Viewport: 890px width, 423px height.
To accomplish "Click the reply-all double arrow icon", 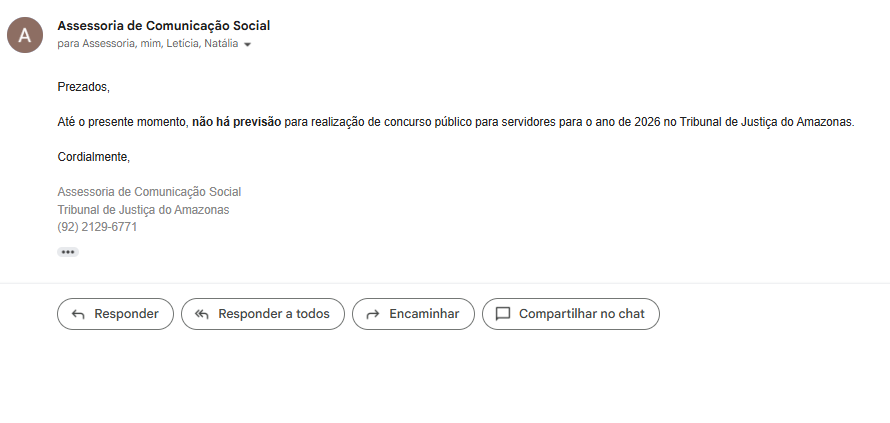I will (202, 314).
